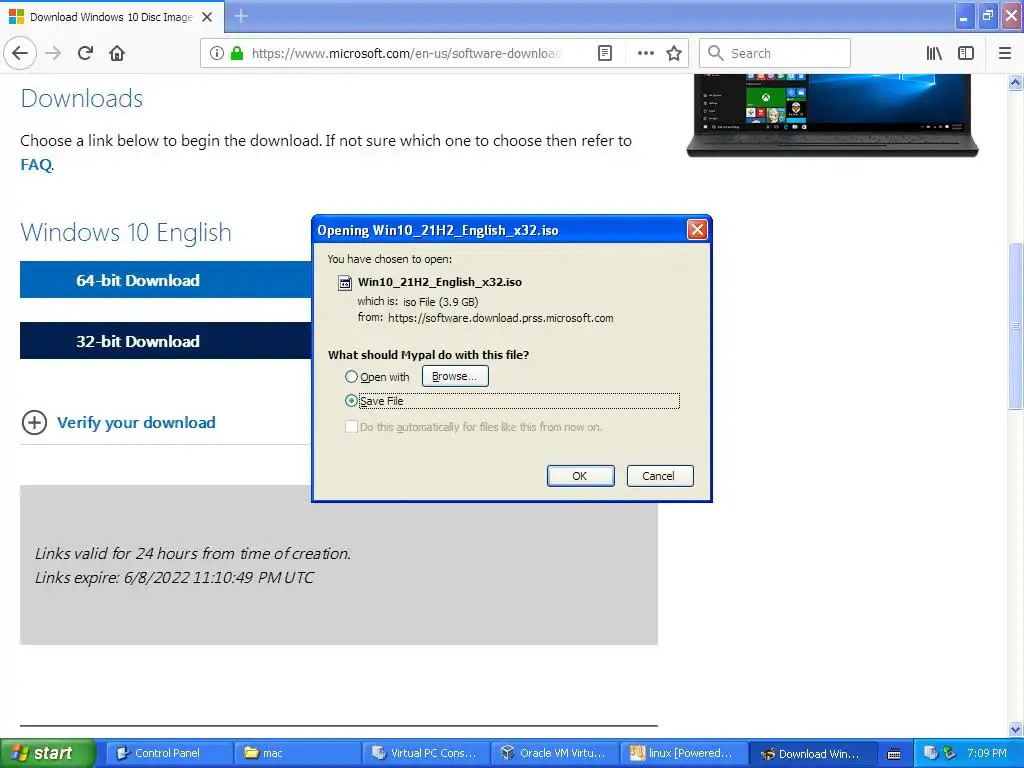
Task: Click the microsoft.com URL address field
Action: (405, 53)
